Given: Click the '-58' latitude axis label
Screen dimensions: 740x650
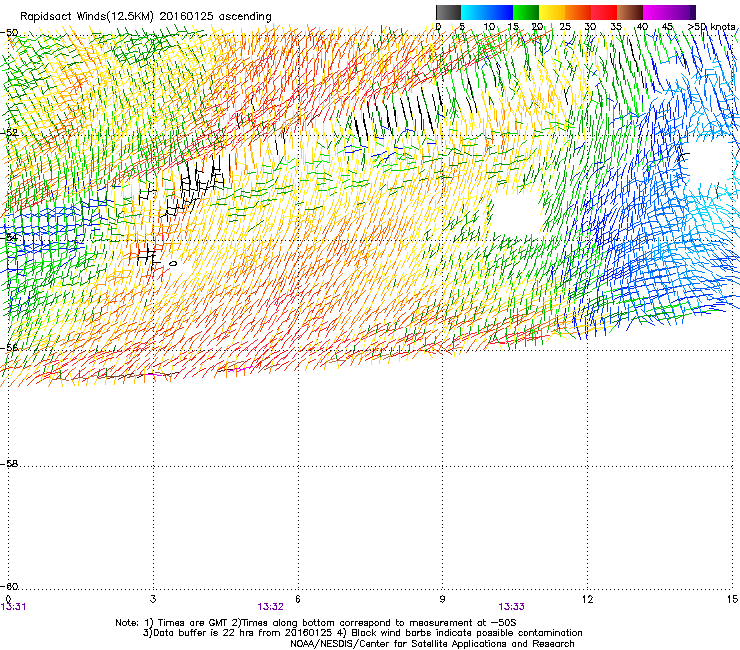Looking at the screenshot, I should 9,464.
